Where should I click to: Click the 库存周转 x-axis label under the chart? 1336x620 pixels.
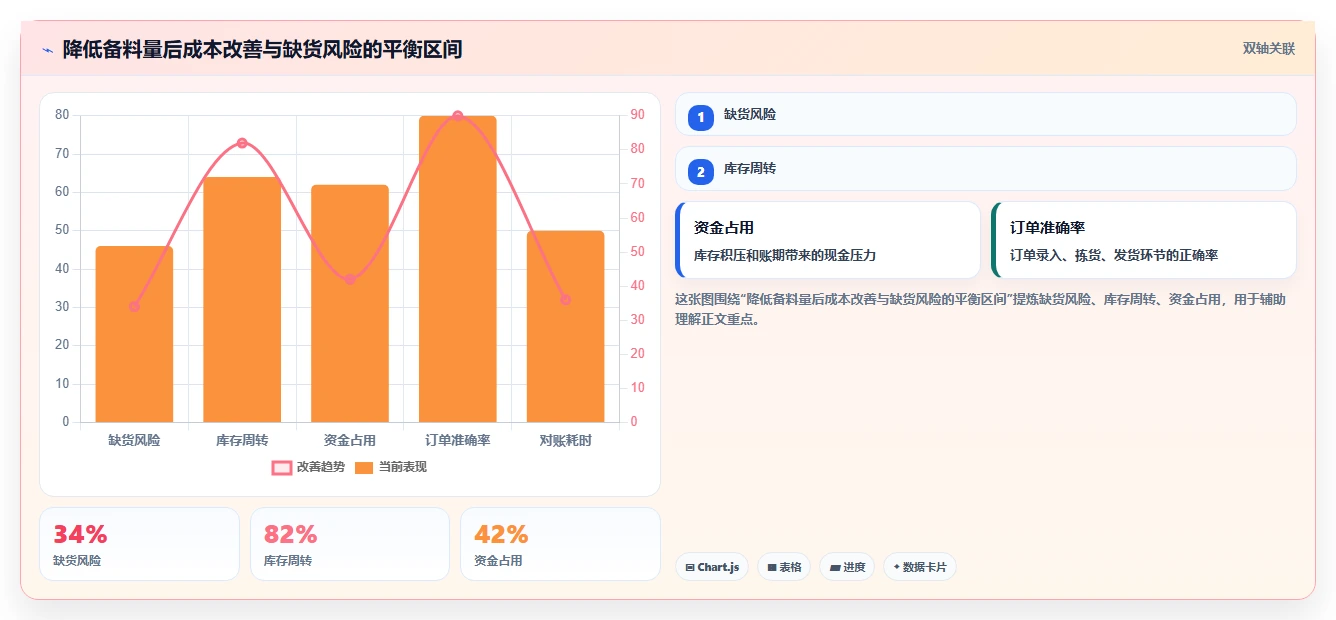pyautogui.click(x=242, y=440)
